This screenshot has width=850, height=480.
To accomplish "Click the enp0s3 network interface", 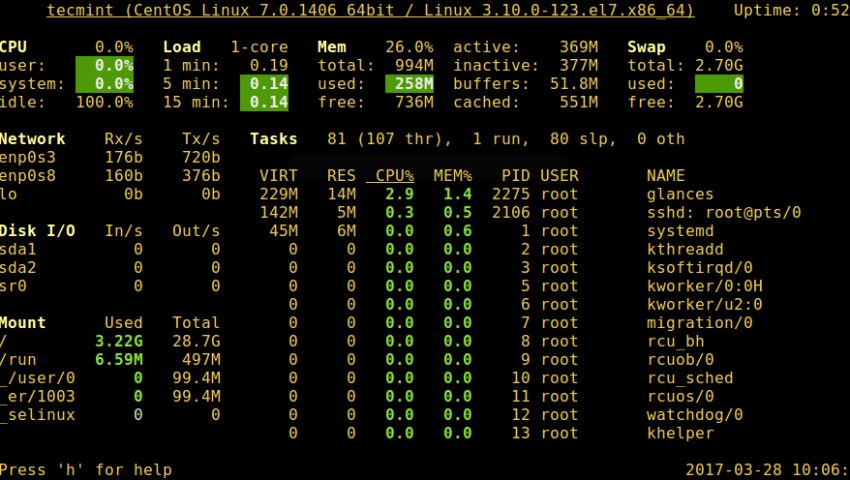I will coord(27,157).
